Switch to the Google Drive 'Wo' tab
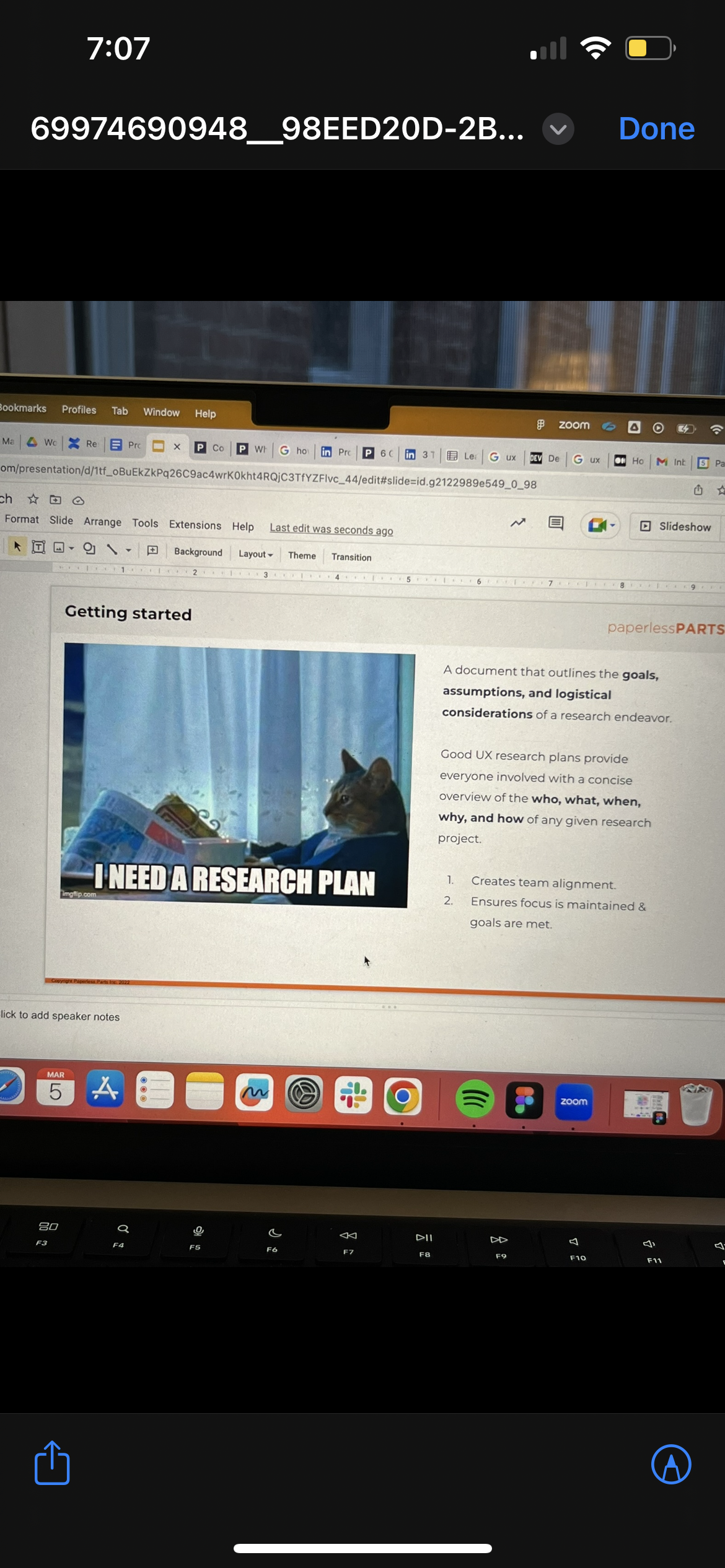Screen dimensions: 725x1568 42,442
